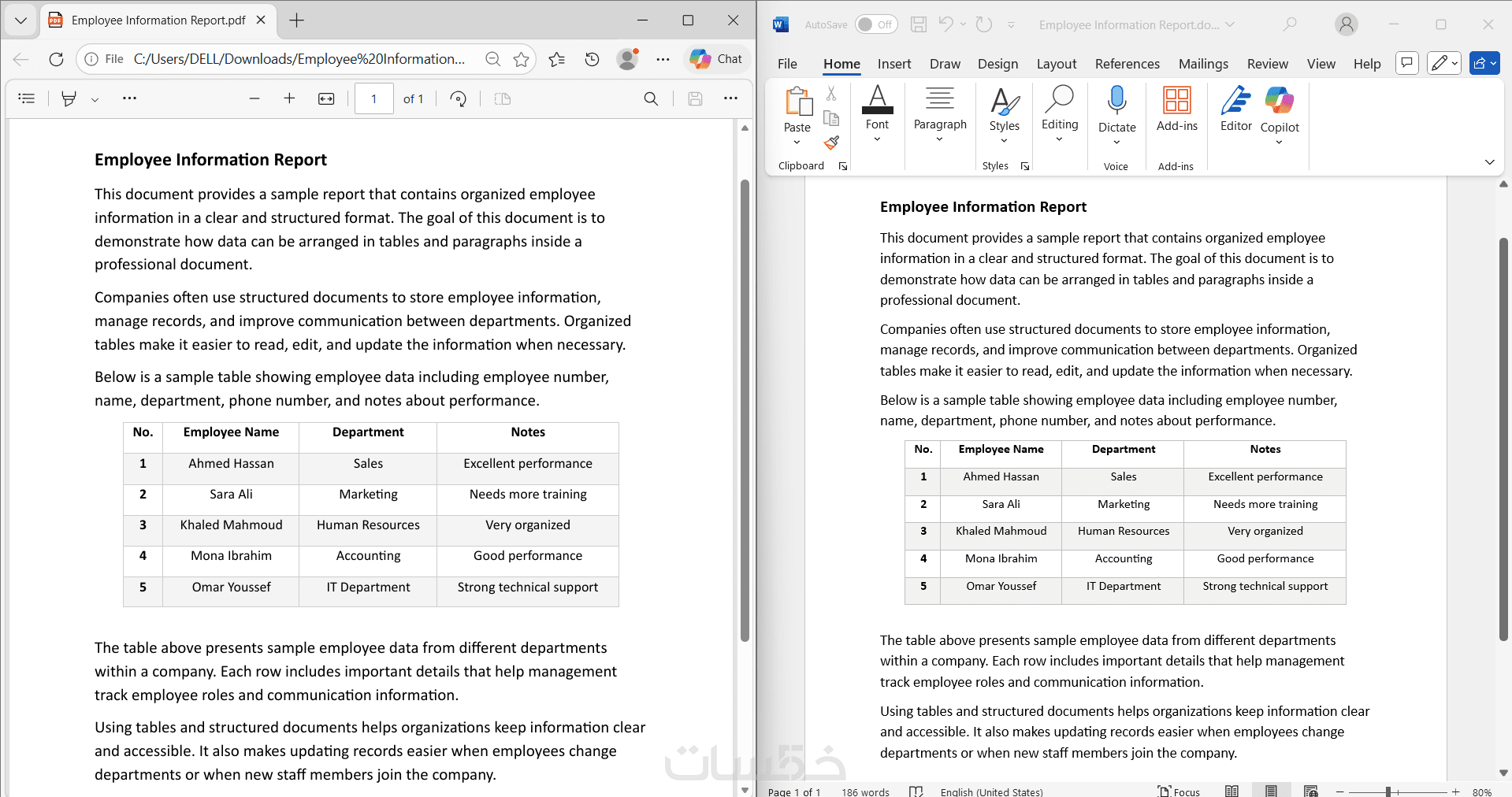Screen dimensions: 1512x797
Task: Open the Layout tab in Word
Action: click(x=1057, y=64)
